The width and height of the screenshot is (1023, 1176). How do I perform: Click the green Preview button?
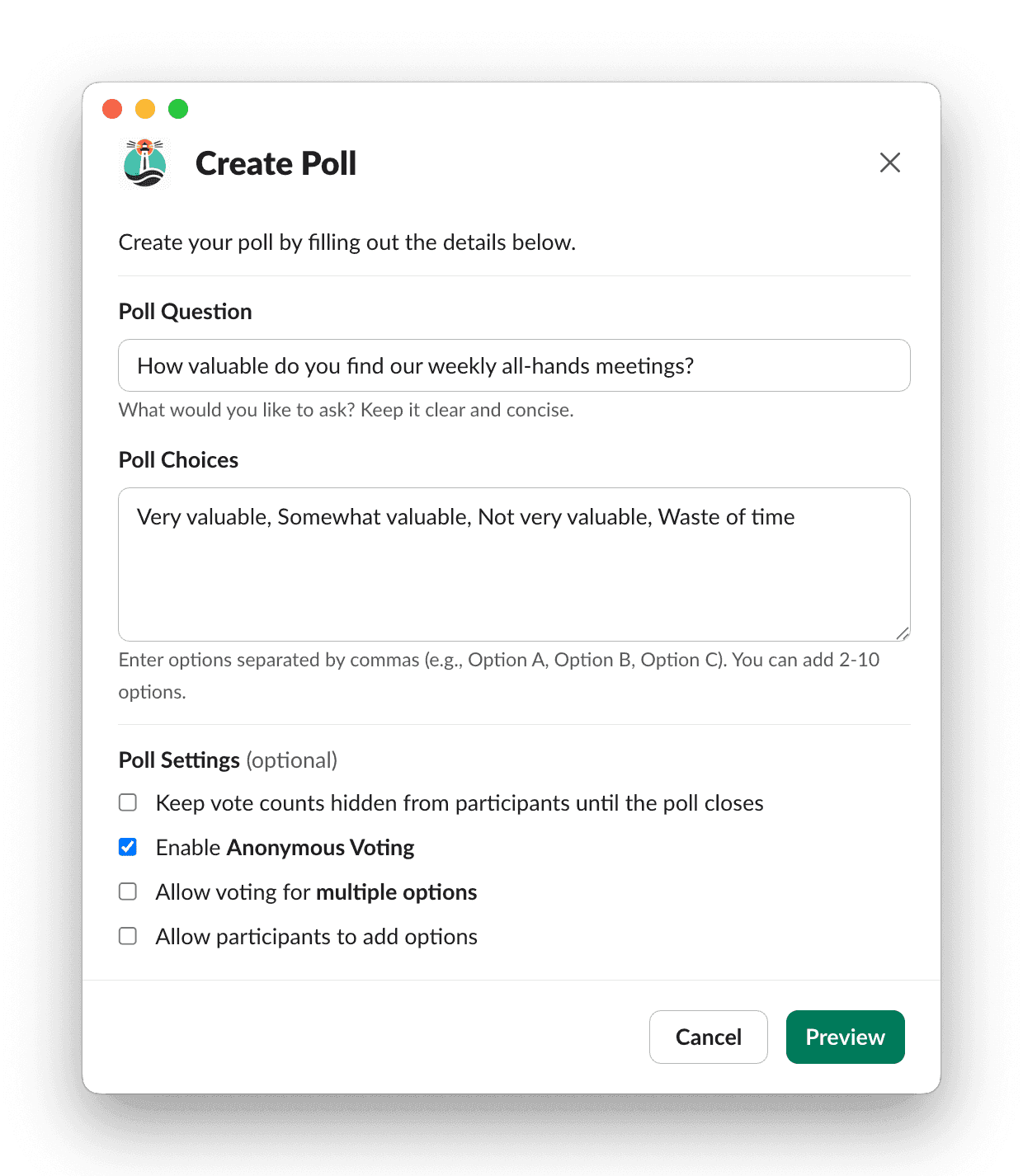click(x=845, y=1037)
